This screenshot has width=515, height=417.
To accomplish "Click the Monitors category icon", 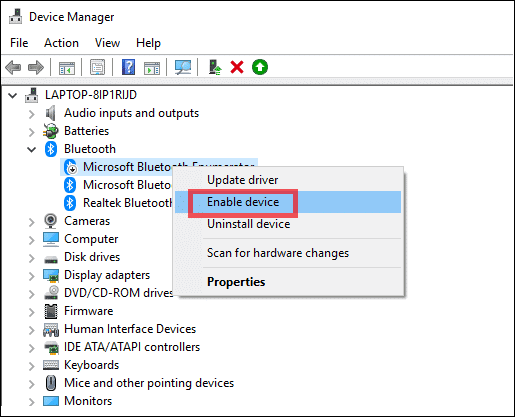I will click(51, 401).
